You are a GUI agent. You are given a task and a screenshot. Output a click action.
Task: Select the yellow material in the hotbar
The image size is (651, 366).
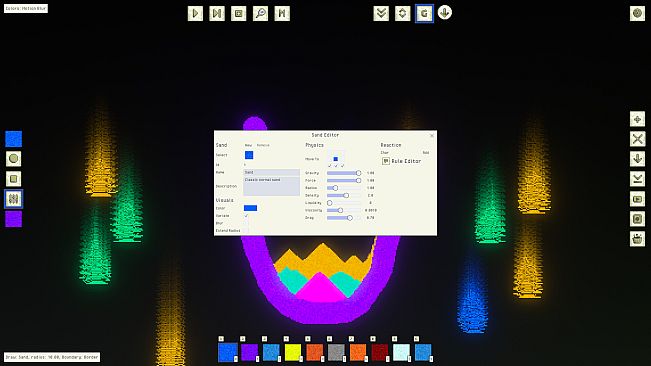[293, 352]
